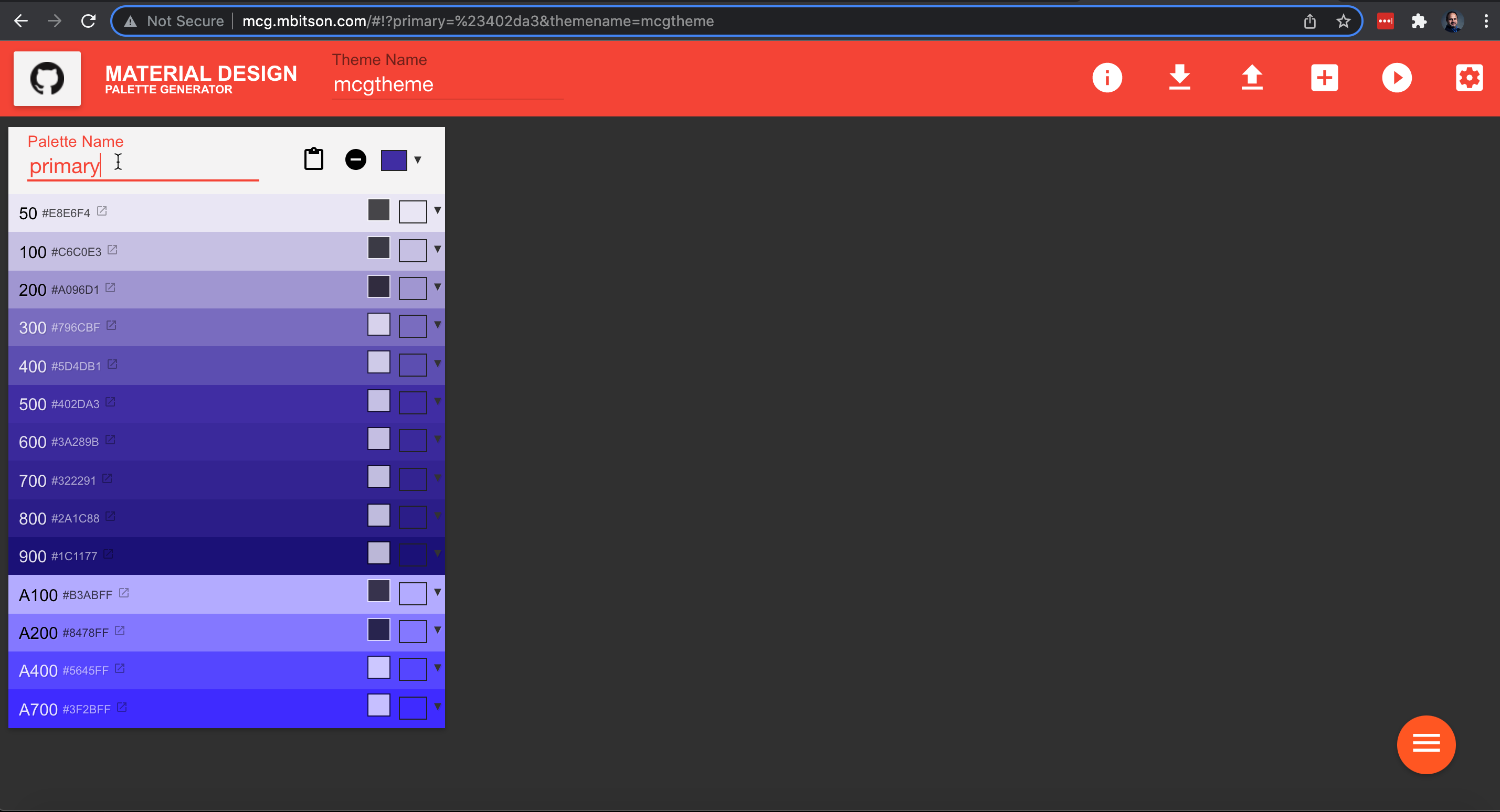Open external link icon for shade A100
Screen dimensions: 1500x812
coord(123,593)
